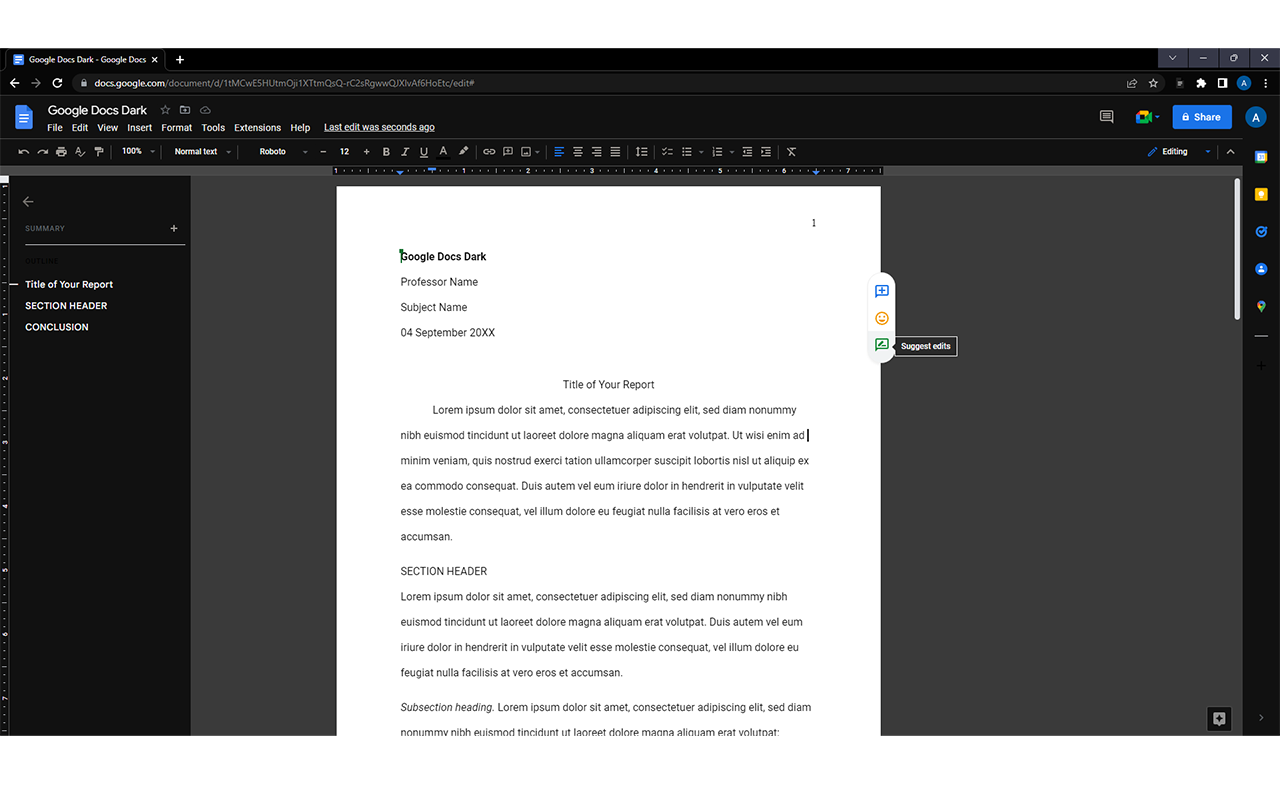Create a checklist
Screen dimensions: 1280x800
point(667,152)
